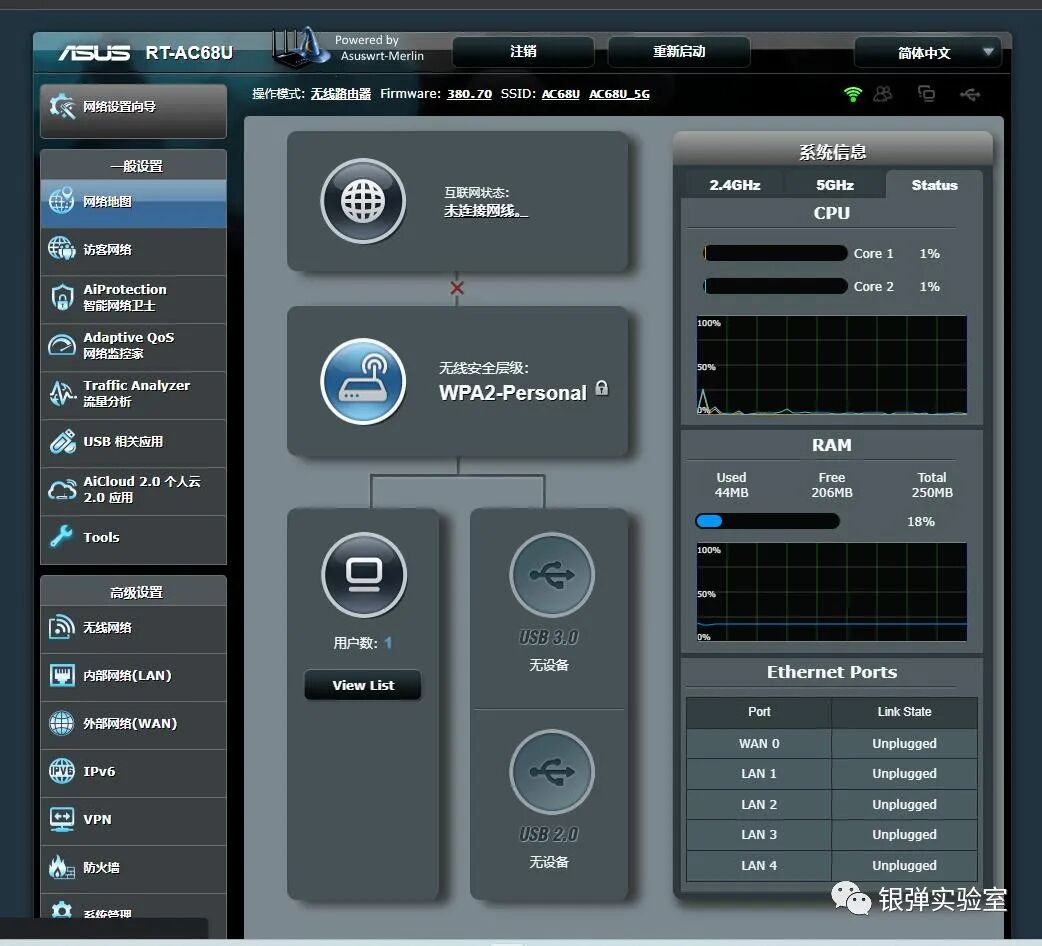The width and height of the screenshot is (1042, 946).
Task: Click the RAM usage history graph
Action: 831,592
